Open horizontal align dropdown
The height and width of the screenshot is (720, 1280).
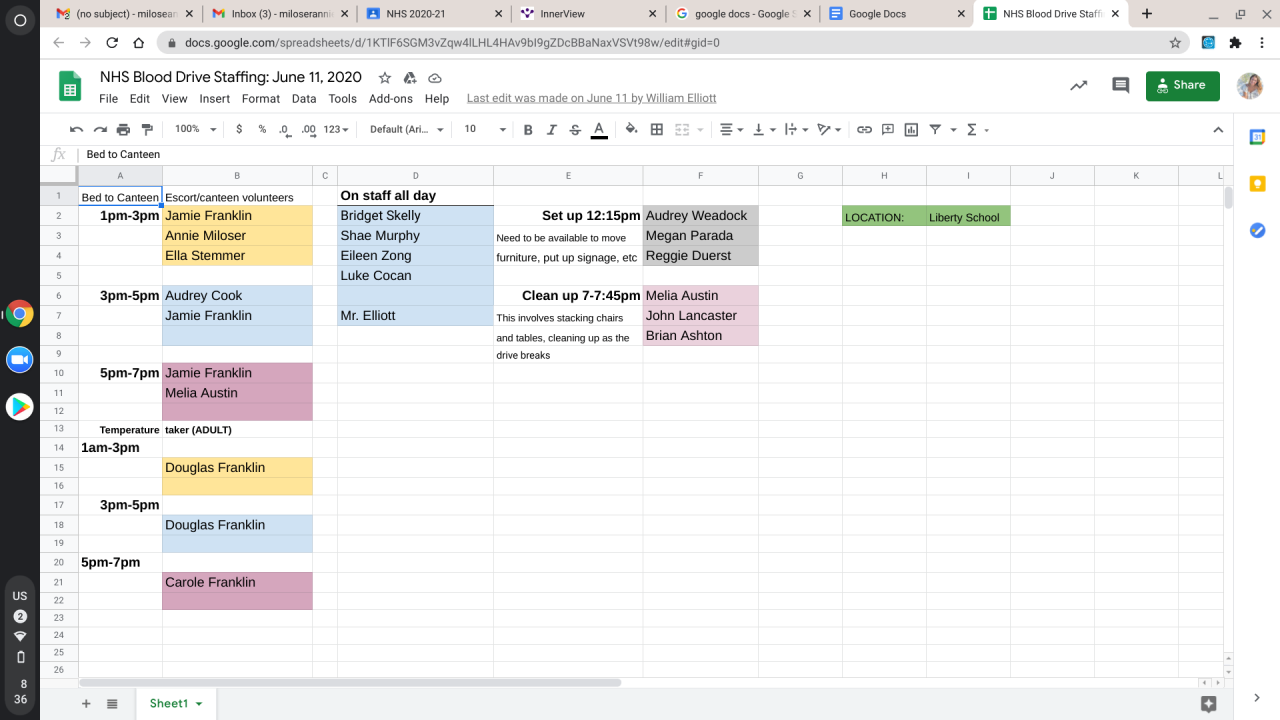pyautogui.click(x=732, y=129)
